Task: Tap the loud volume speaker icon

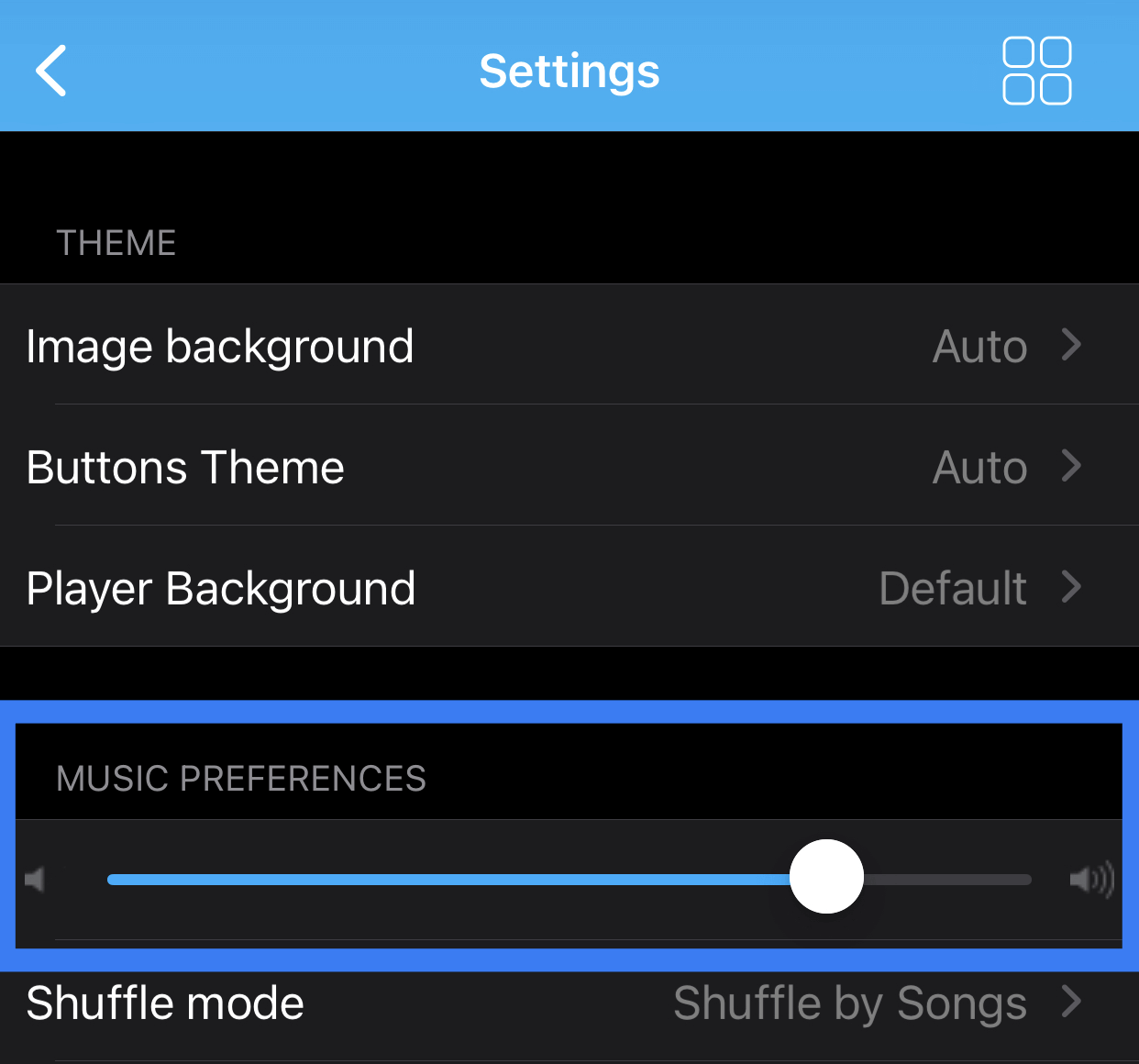Action: click(1092, 880)
